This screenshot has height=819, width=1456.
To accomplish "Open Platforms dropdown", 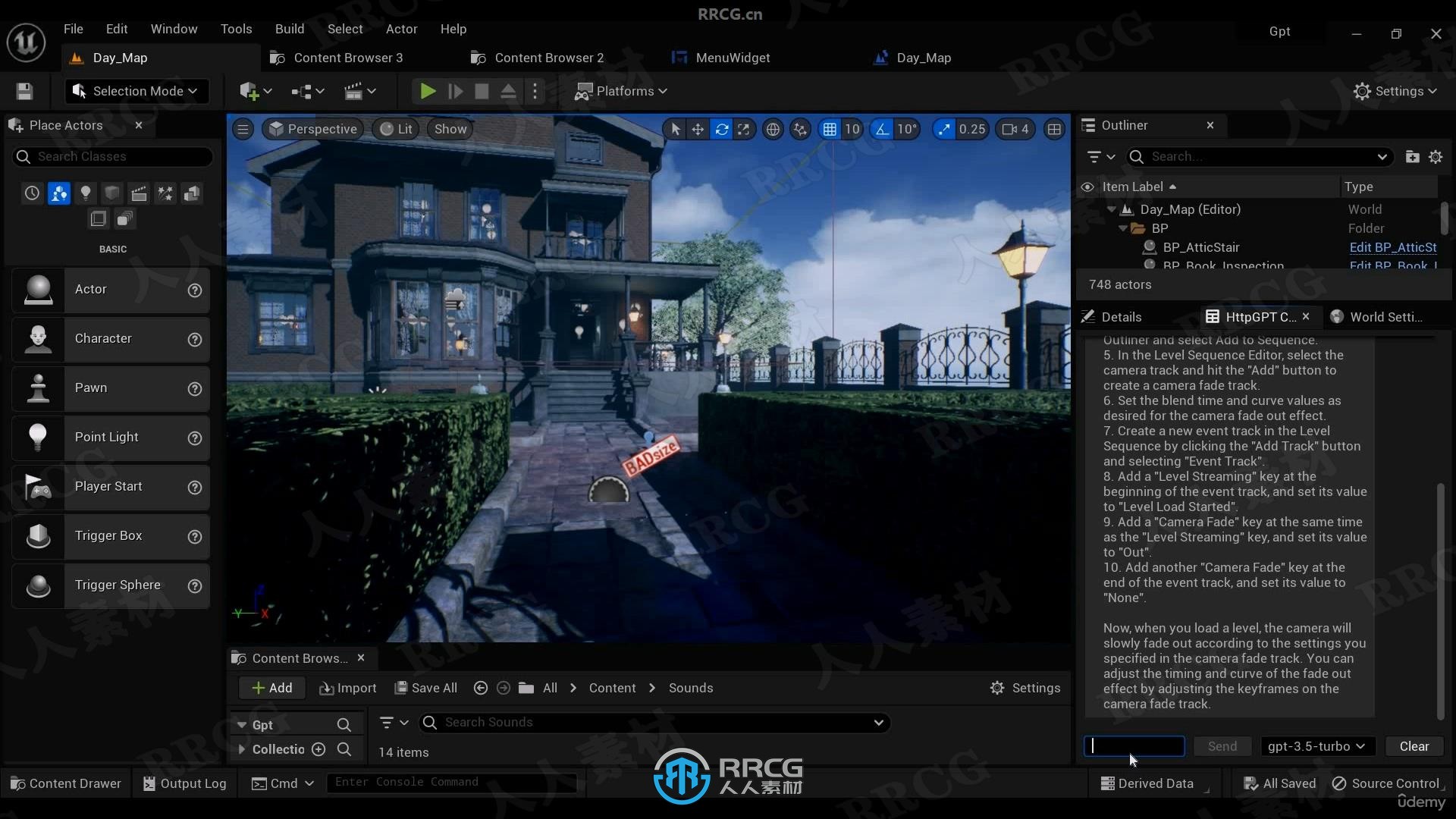I will click(621, 91).
